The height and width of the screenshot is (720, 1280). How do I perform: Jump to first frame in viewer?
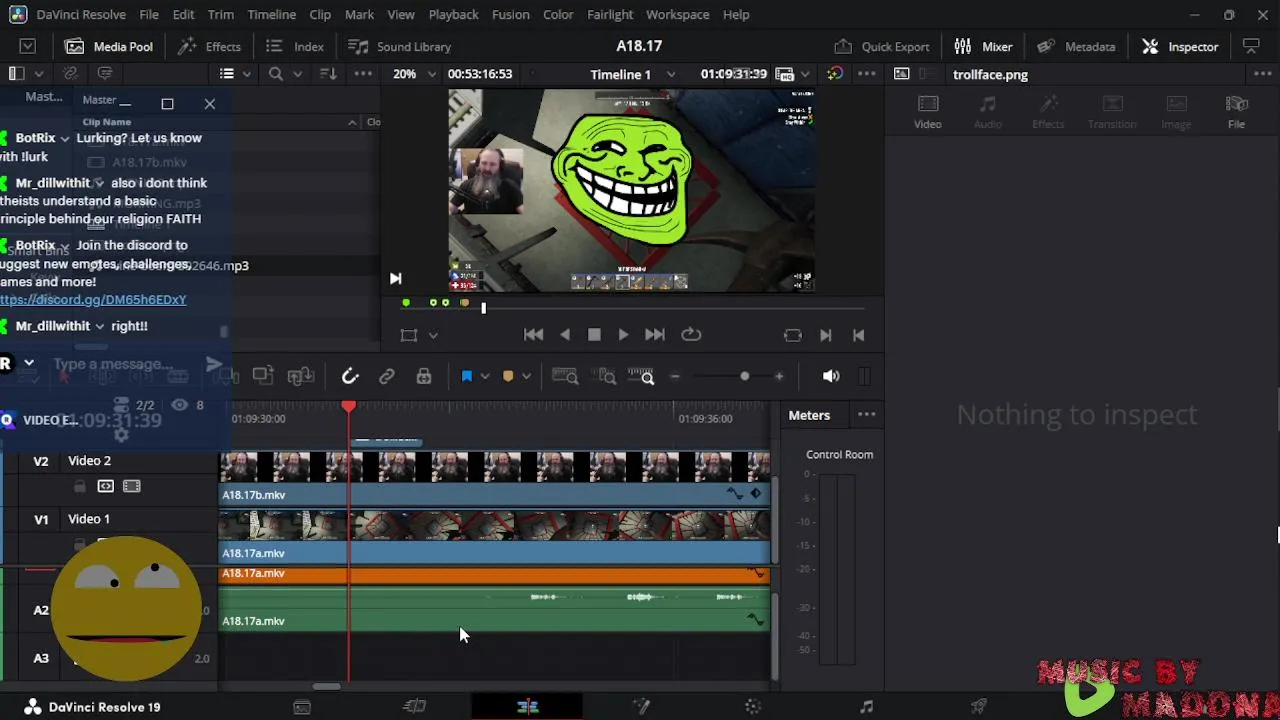pyautogui.click(x=534, y=335)
